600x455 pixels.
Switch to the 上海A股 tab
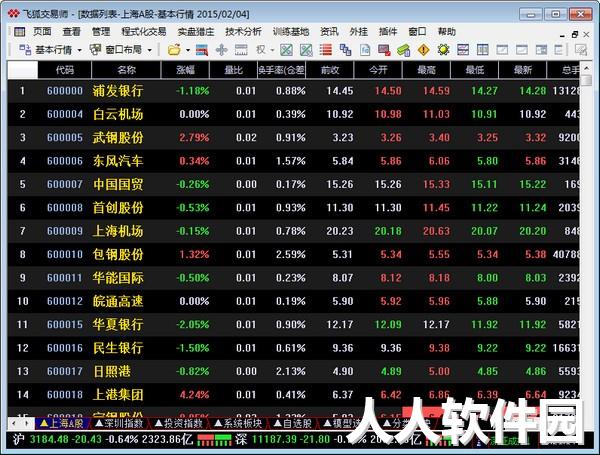pos(62,423)
